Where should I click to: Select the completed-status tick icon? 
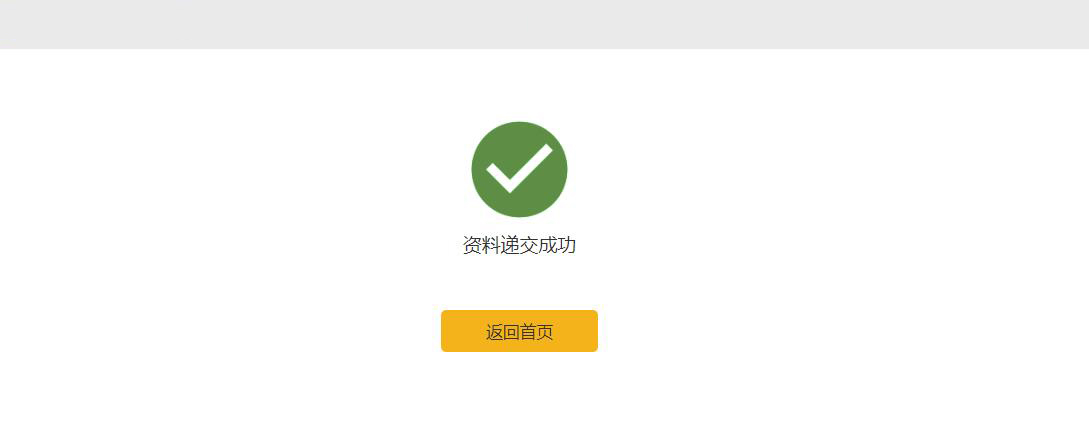click(x=519, y=169)
